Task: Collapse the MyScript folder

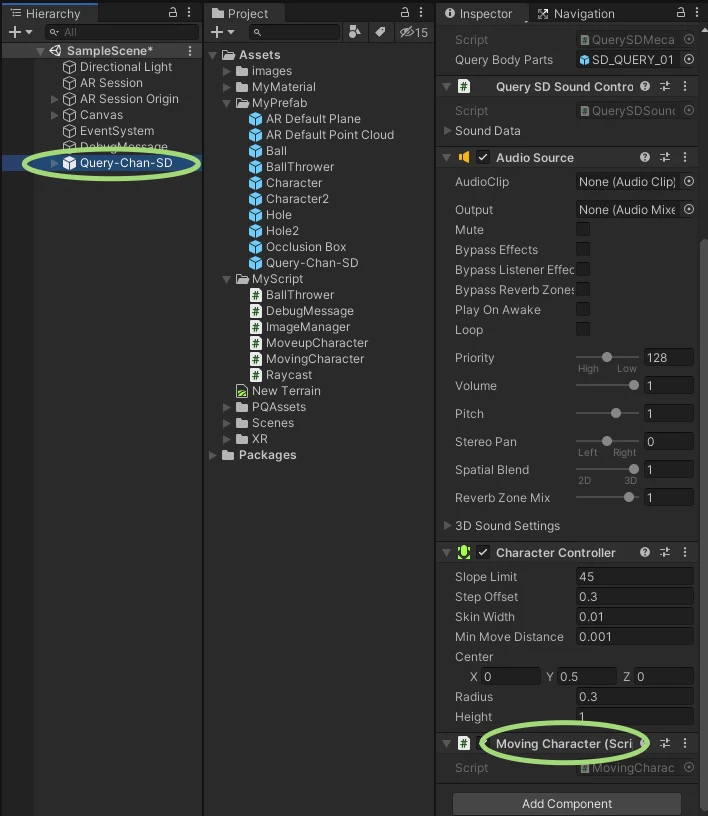Action: click(226, 279)
